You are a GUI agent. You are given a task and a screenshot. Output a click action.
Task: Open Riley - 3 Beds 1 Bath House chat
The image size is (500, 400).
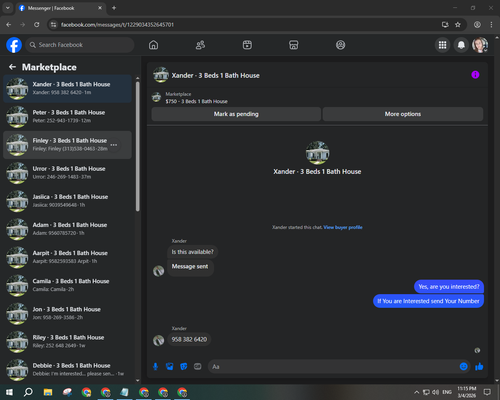coord(67,342)
